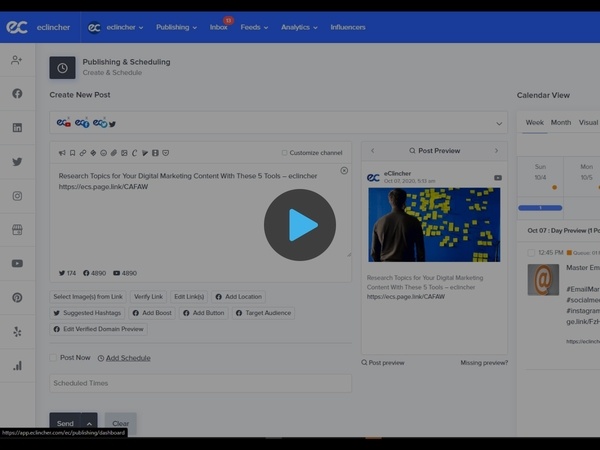Image resolution: width=600 pixels, height=450 pixels.
Task: Click the Pocket icon in the post toolbar
Action: (165, 153)
